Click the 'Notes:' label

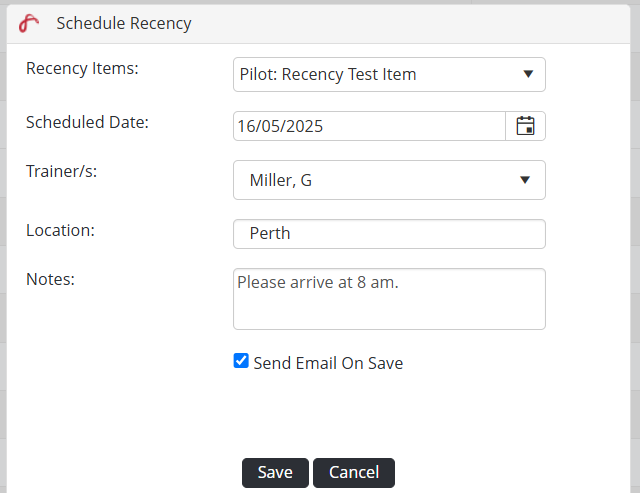[x=50, y=279]
